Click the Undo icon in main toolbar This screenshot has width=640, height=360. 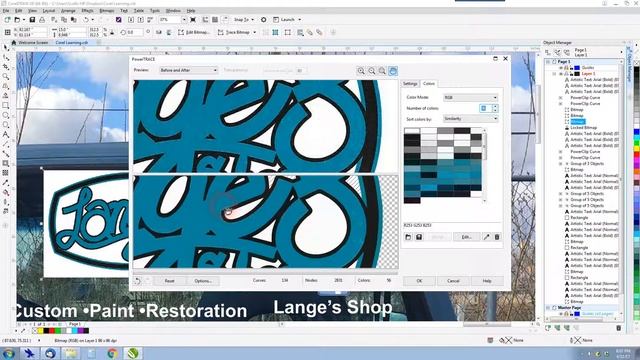[86, 20]
